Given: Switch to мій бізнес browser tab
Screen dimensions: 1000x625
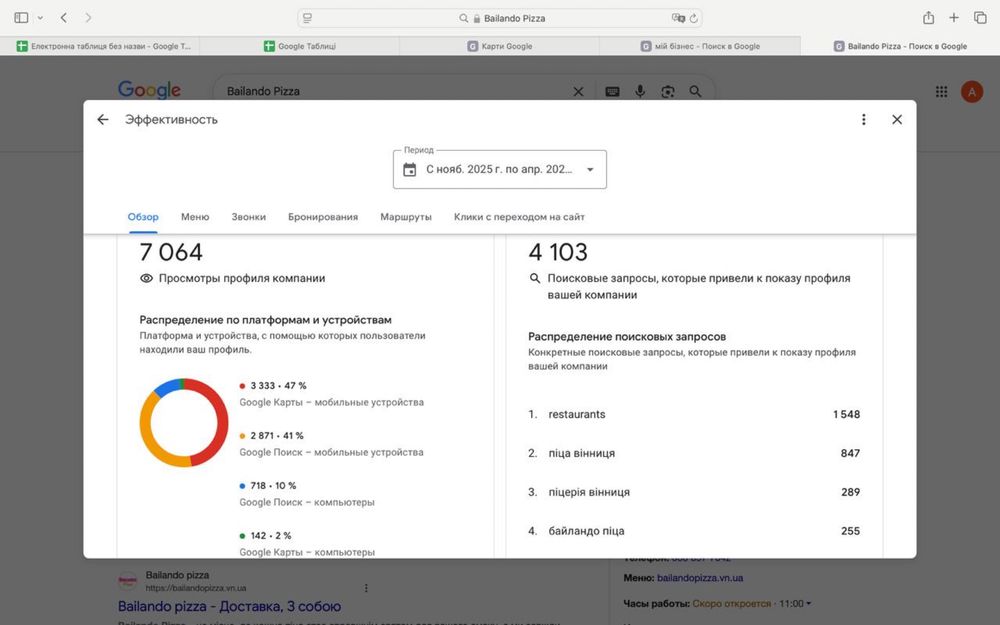Looking at the screenshot, I should coord(700,46).
